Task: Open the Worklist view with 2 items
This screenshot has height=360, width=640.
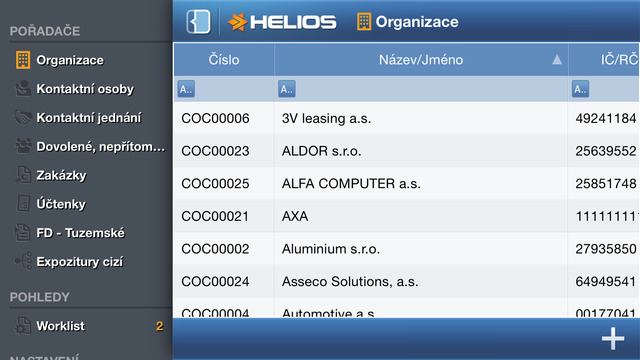Action: click(x=87, y=326)
